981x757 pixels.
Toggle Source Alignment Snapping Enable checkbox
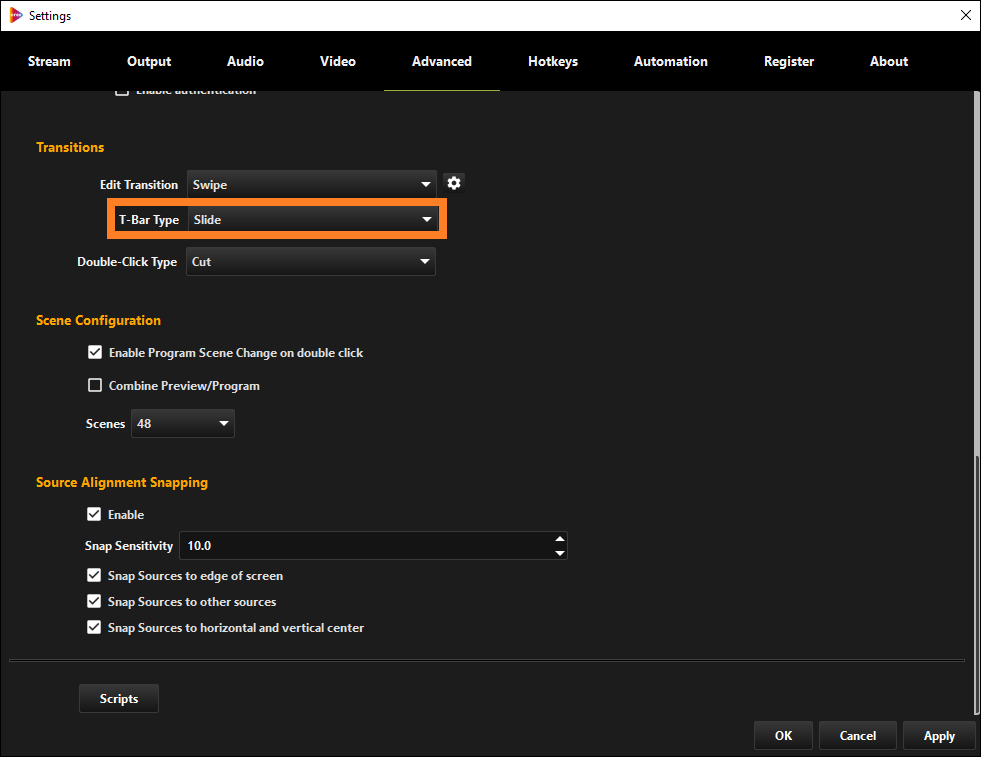[94, 515]
